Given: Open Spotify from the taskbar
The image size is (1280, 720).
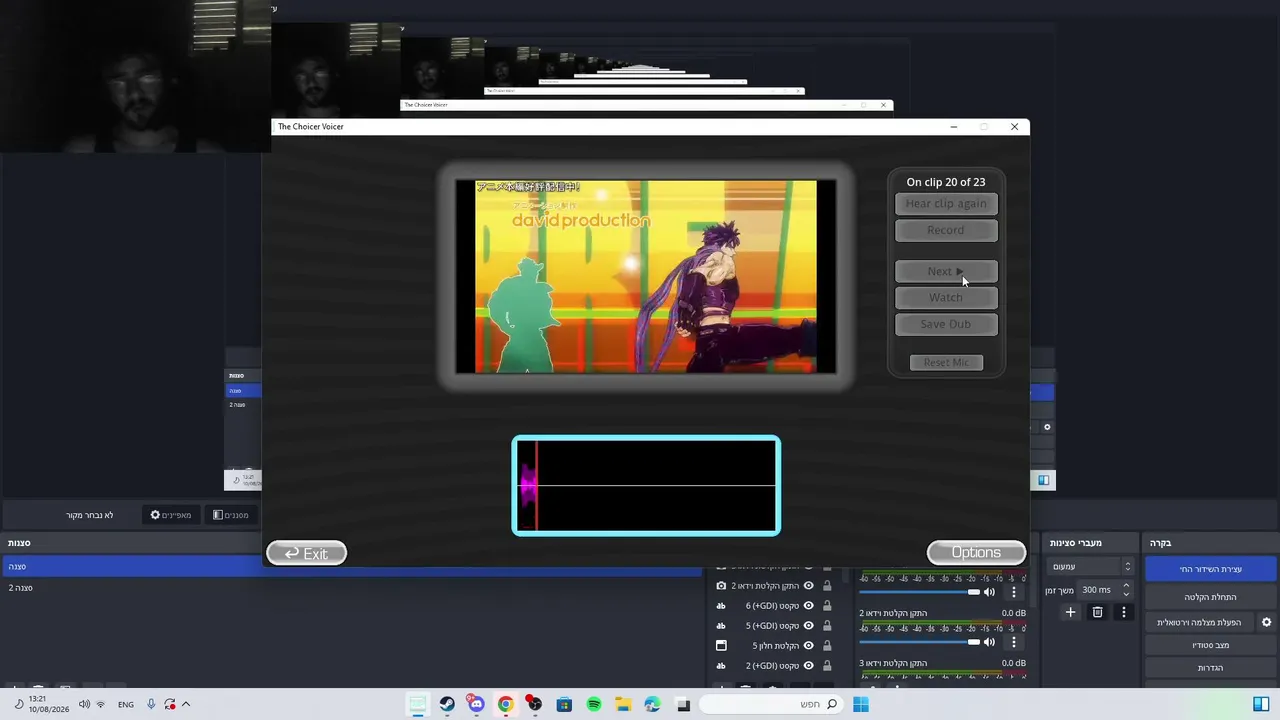Looking at the screenshot, I should (594, 705).
